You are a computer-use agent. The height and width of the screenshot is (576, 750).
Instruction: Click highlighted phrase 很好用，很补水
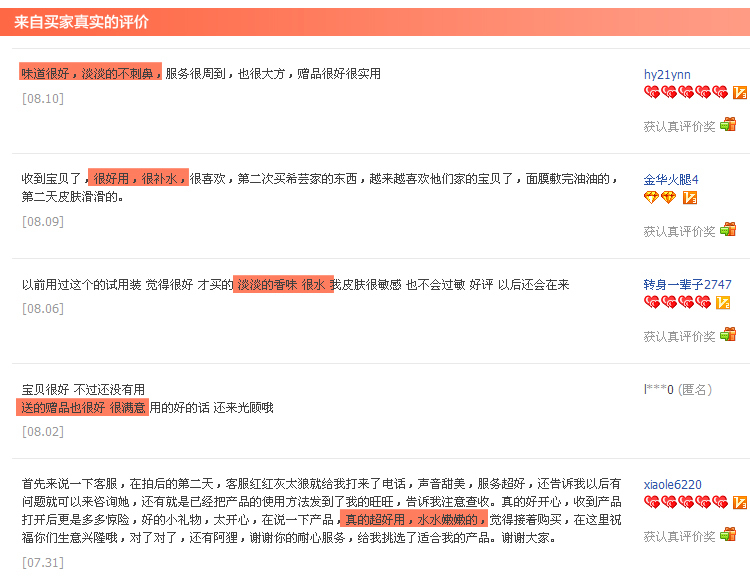point(138,177)
